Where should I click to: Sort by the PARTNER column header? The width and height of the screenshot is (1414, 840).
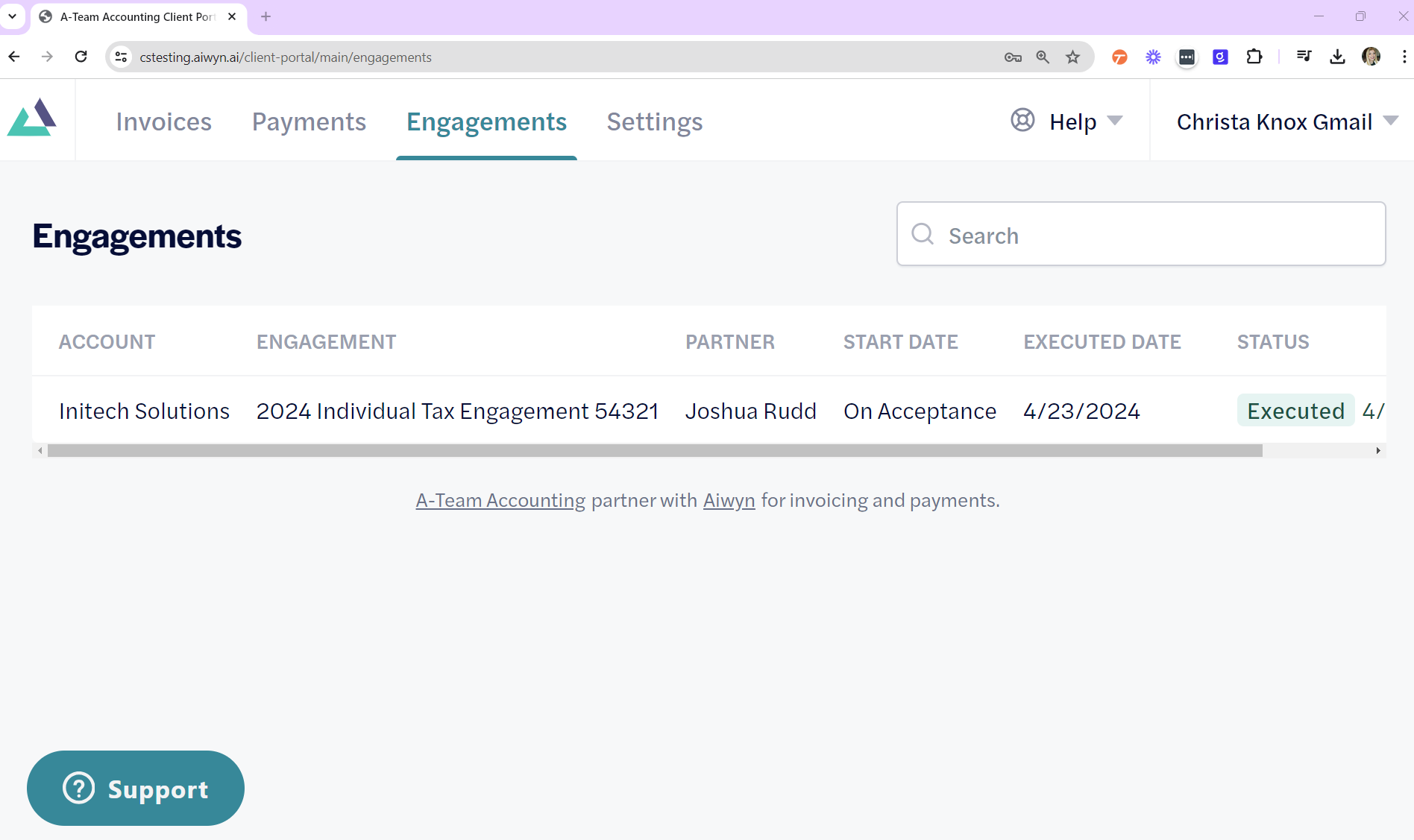click(x=730, y=341)
